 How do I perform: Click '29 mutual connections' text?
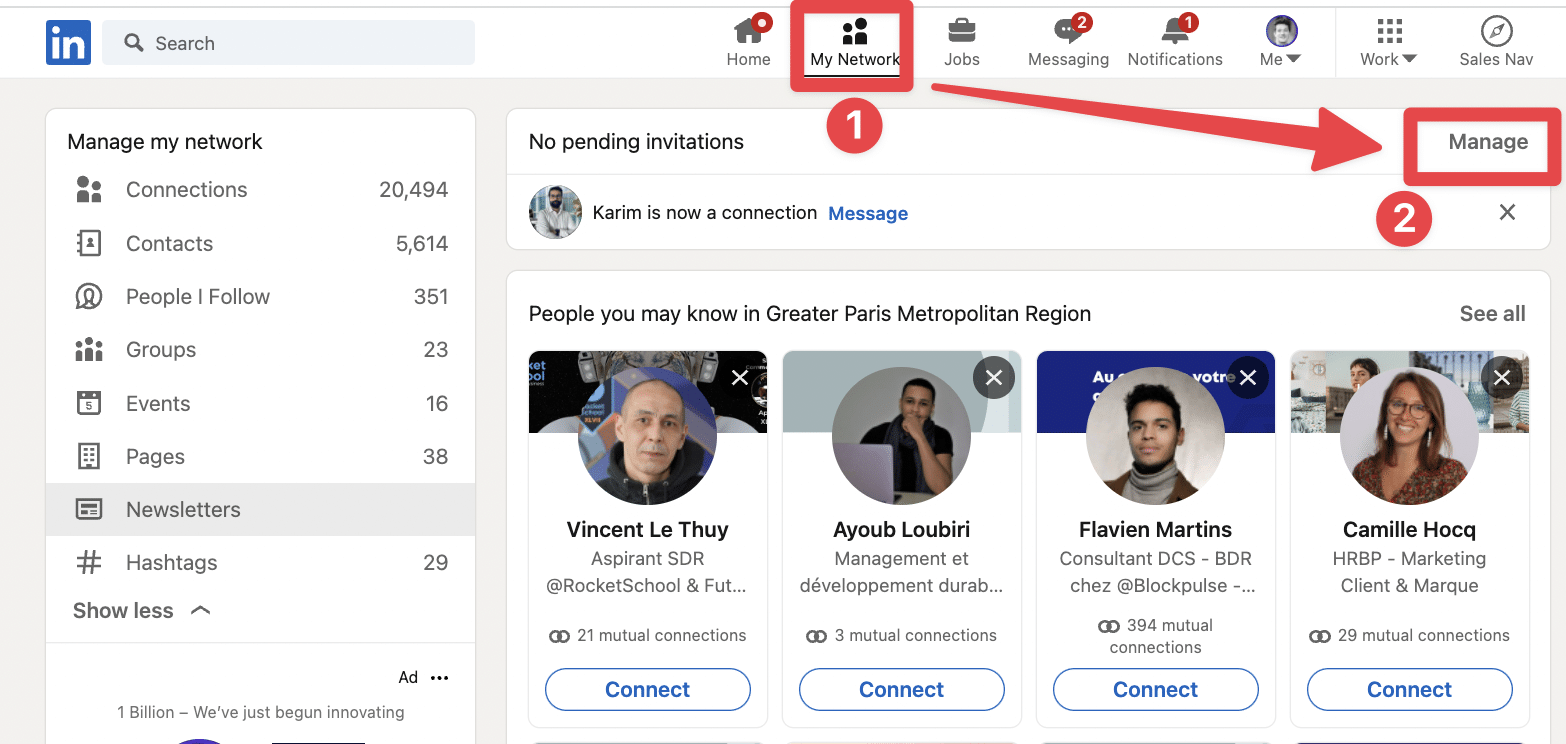1423,635
